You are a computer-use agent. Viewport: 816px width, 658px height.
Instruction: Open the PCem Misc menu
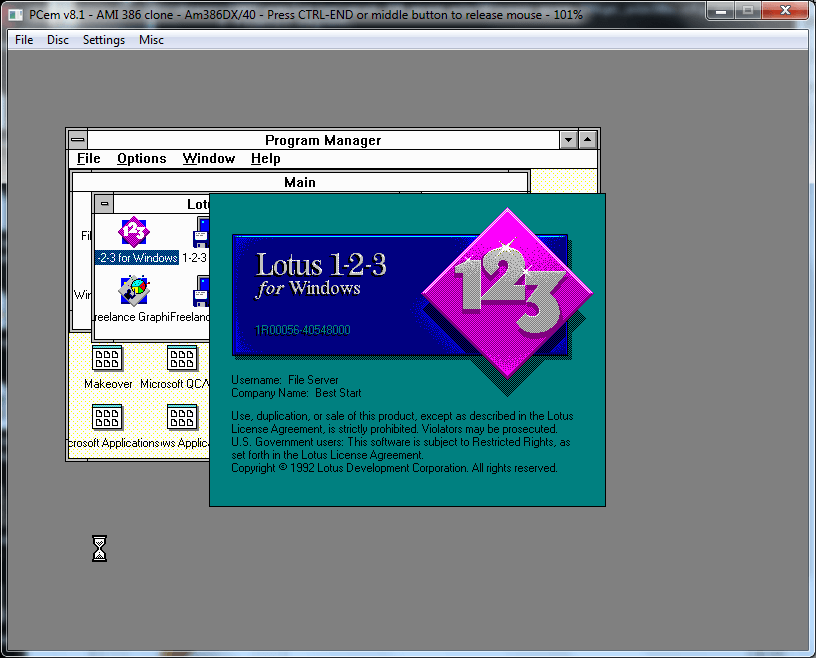coord(151,40)
